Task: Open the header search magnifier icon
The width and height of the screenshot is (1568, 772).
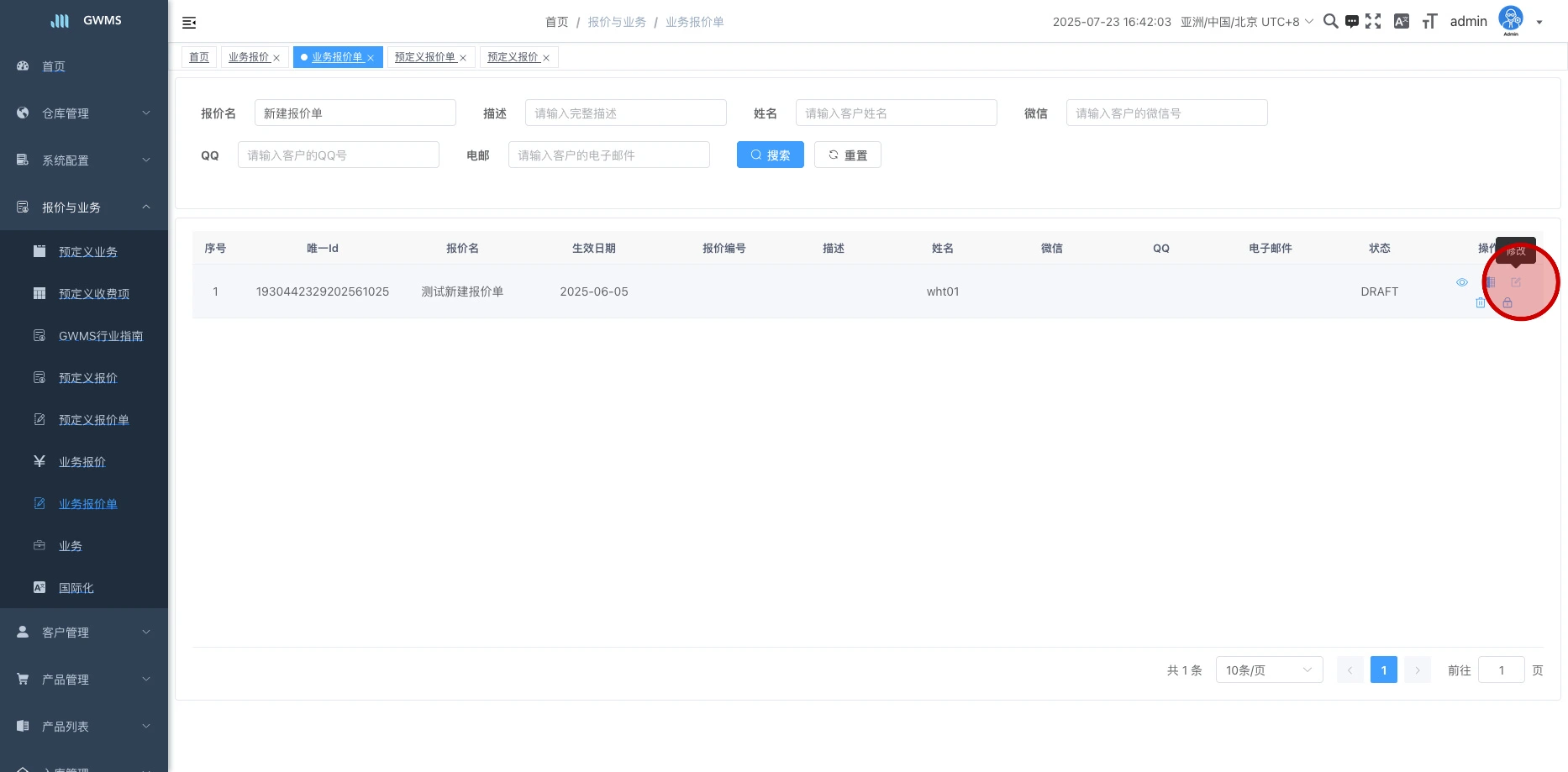Action: tap(1330, 22)
